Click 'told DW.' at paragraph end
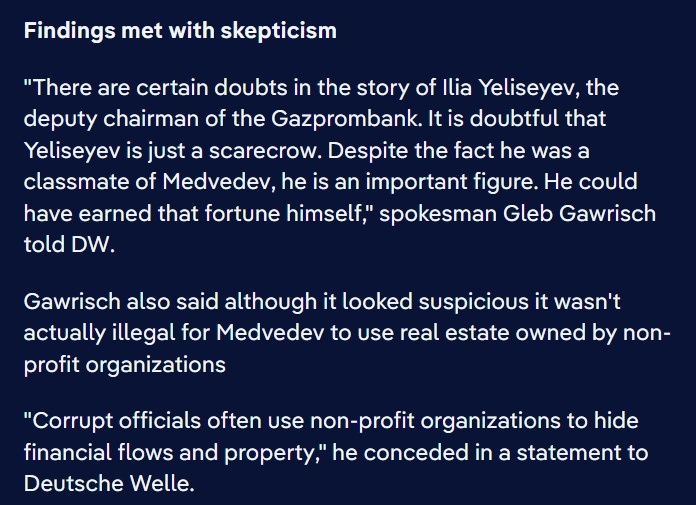 [x=69, y=245]
